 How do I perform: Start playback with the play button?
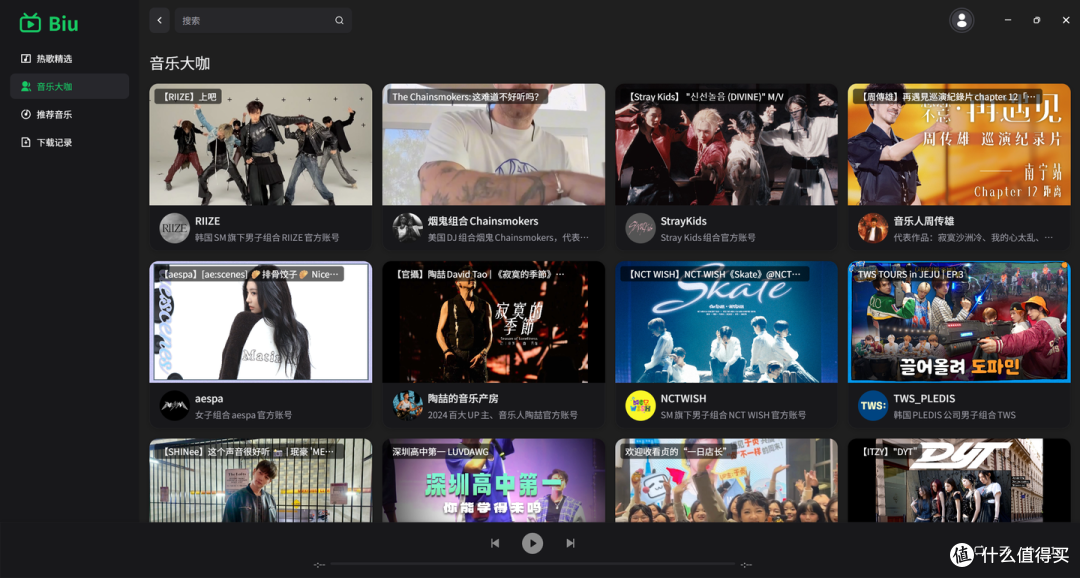click(x=532, y=543)
